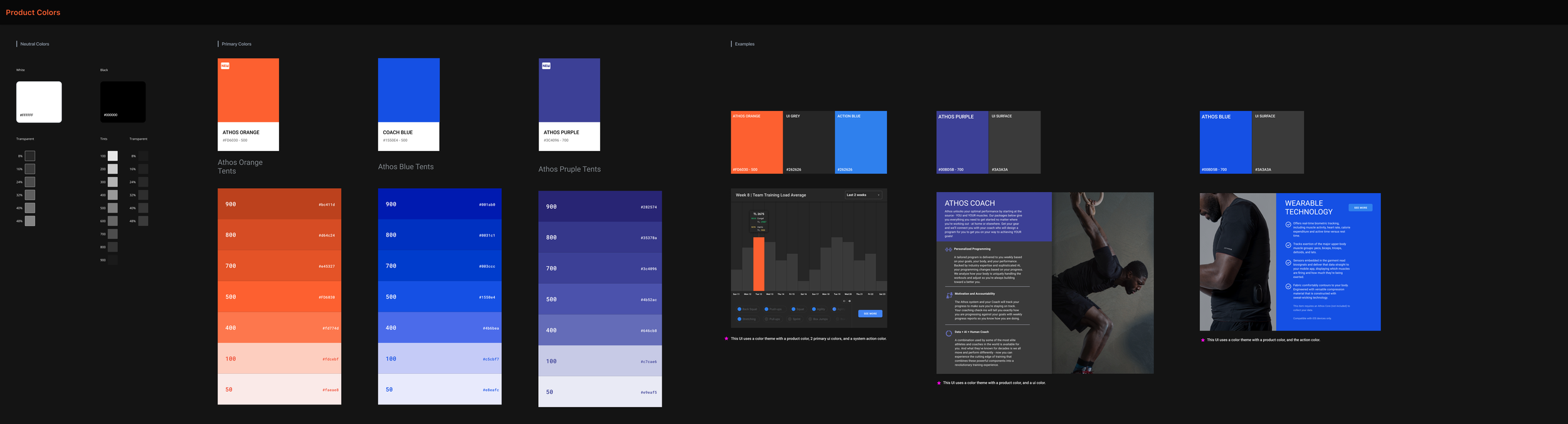Screen dimensions: 1568x424
Task: Select blue tint 900 #001ab0
Action: coord(440,204)
